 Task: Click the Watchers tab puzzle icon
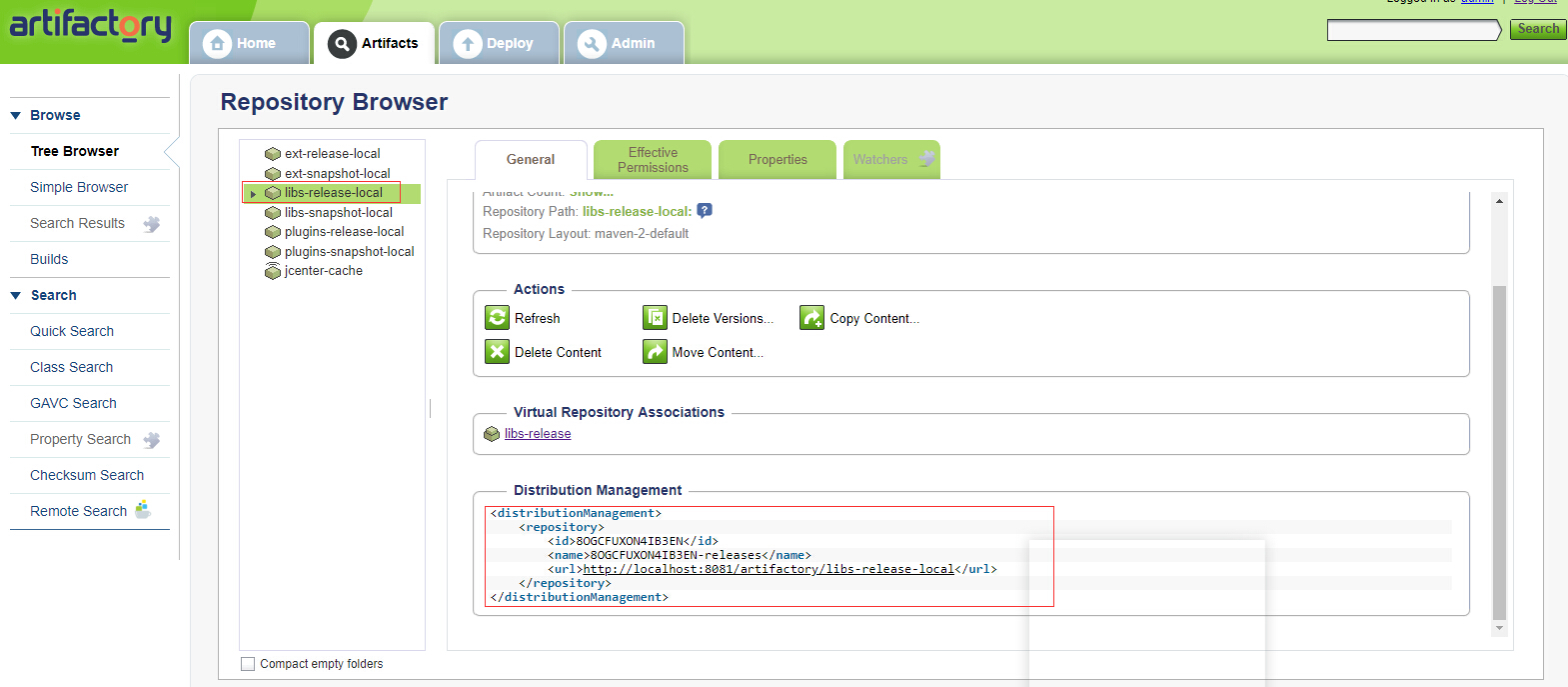click(926, 158)
